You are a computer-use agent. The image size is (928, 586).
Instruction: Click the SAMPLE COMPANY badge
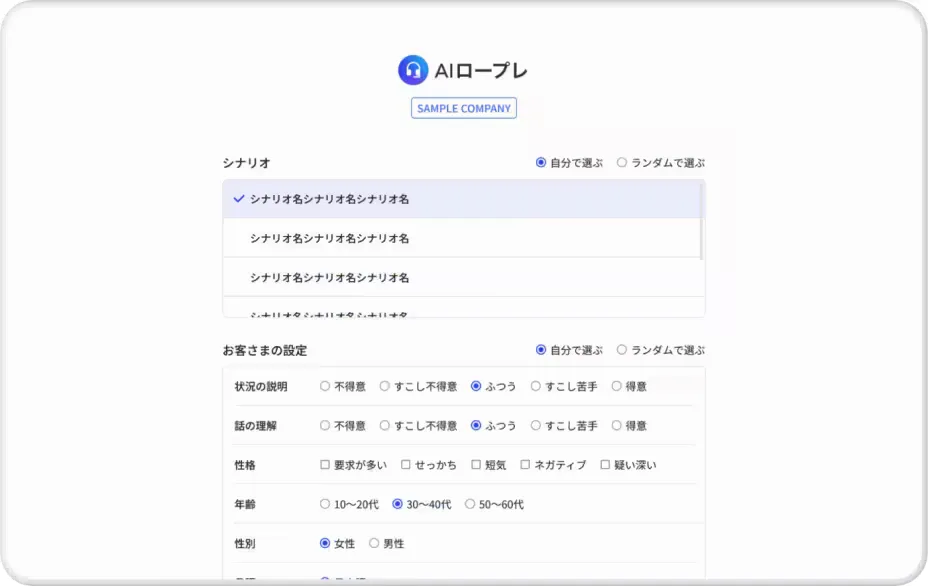[464, 108]
